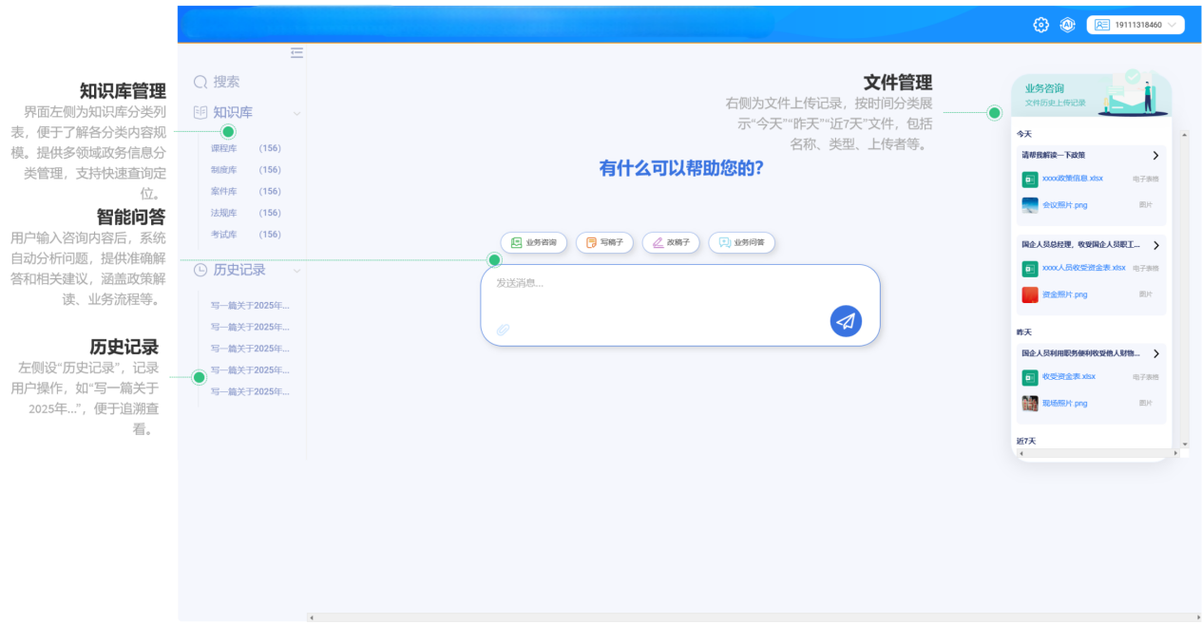Screen dimensions: 1202x625
Task: Open the account dropdown 19111318460
Action: (1135, 25)
